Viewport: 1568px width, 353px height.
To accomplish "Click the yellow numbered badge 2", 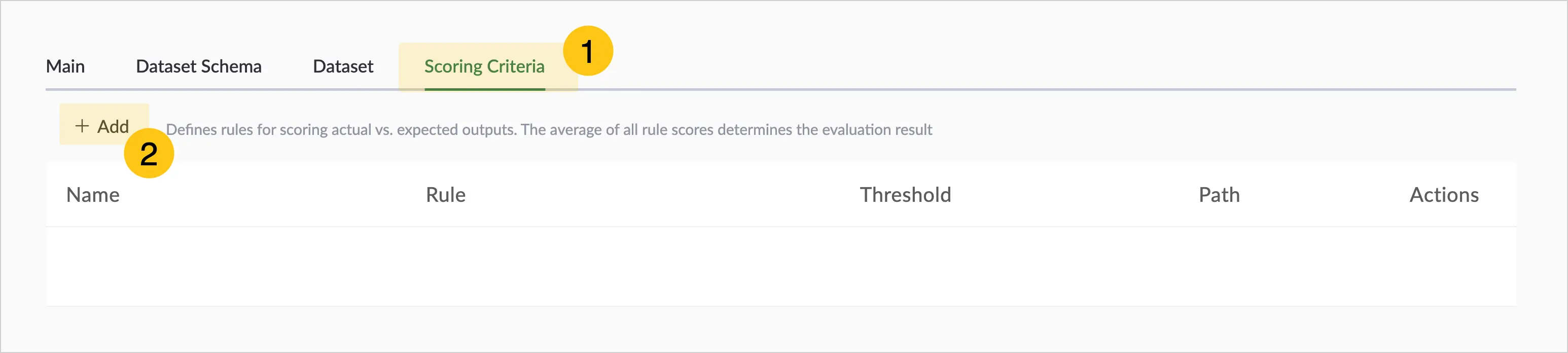I will click(149, 153).
